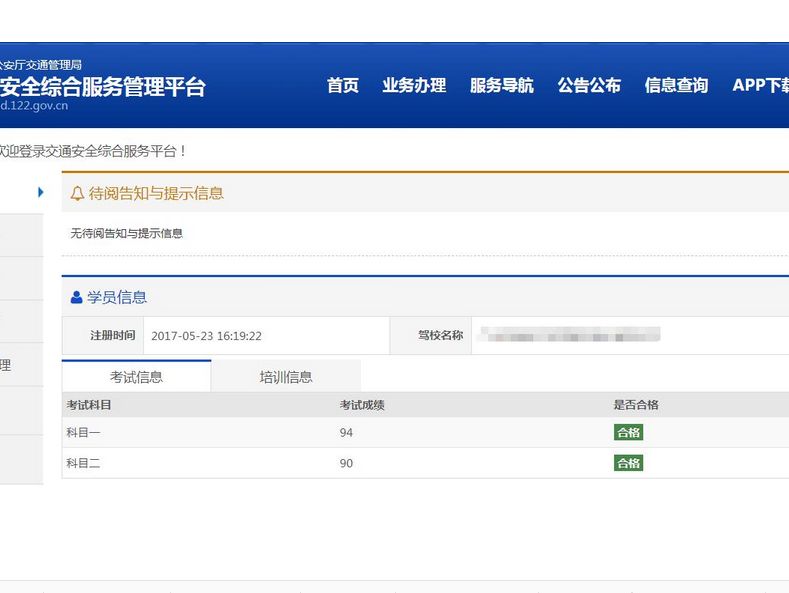
Task: Click the 合格 badge for 科目一
Action: click(x=628, y=432)
